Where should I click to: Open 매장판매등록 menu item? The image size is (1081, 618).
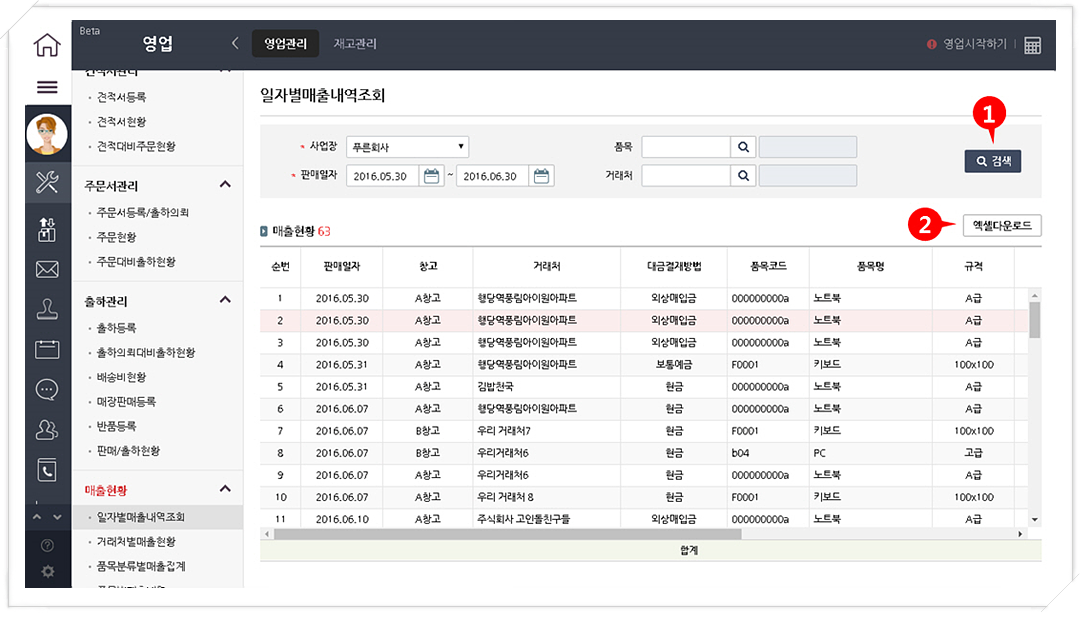126,401
